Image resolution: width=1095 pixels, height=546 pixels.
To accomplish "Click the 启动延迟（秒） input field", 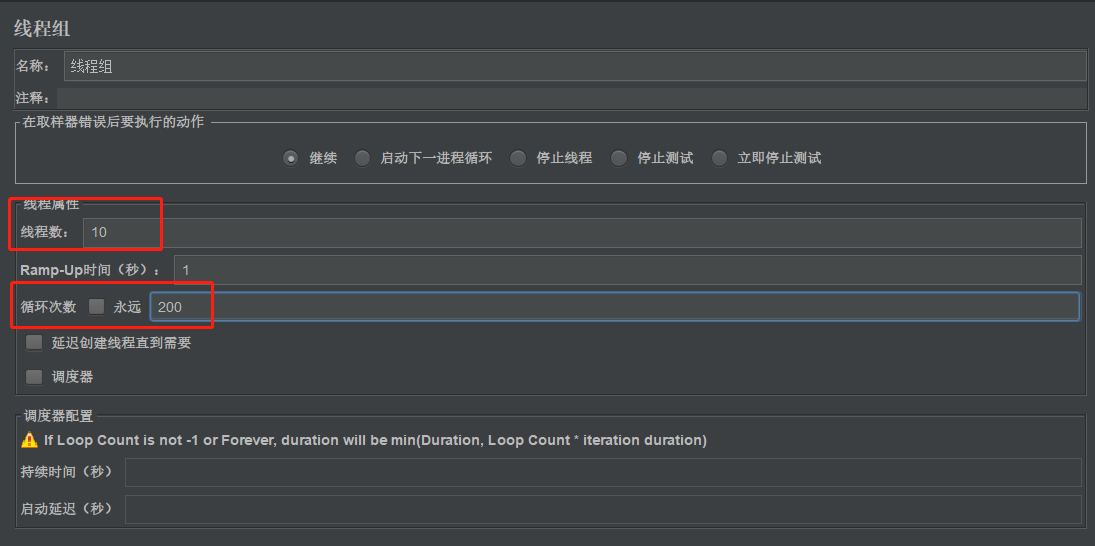I will (603, 509).
